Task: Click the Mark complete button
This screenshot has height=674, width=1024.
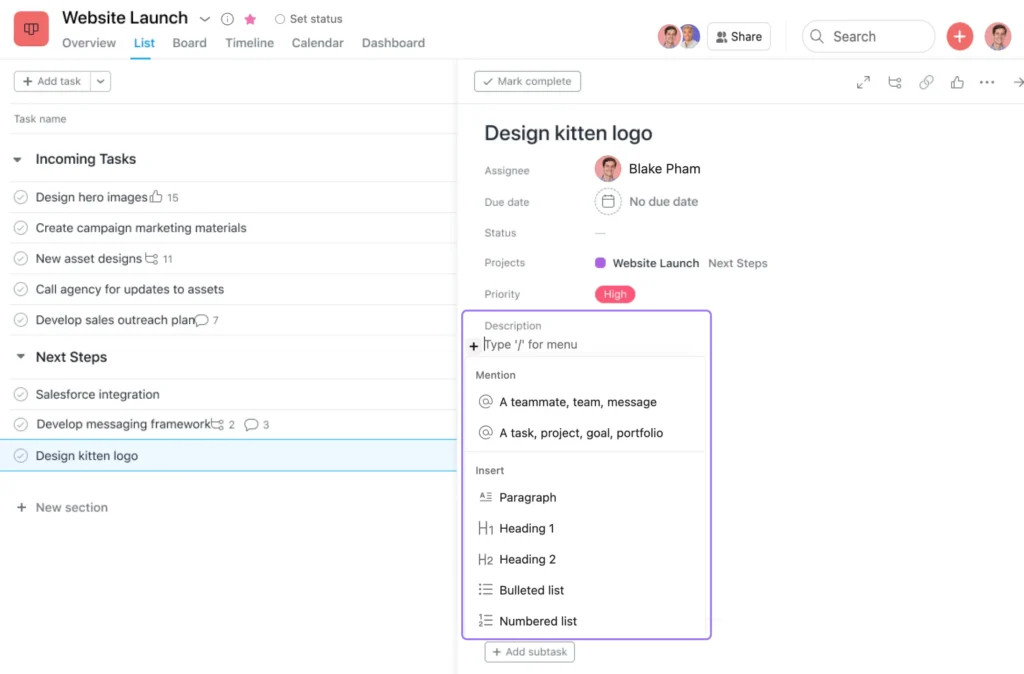Action: coord(527,81)
